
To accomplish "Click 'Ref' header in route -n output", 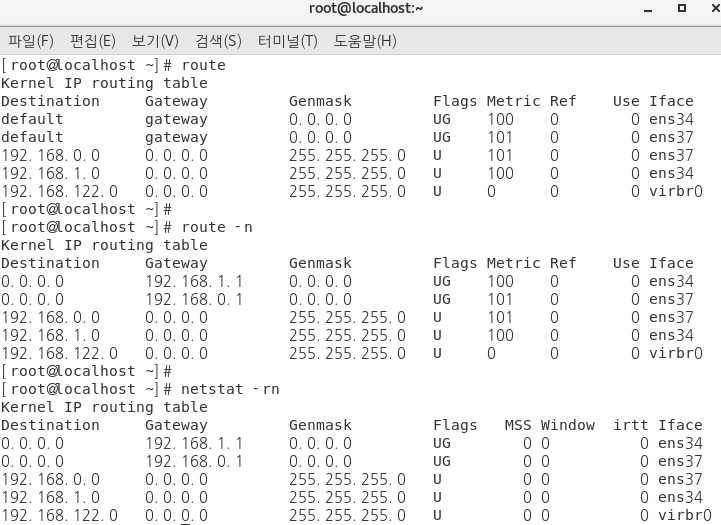I will click(563, 263).
